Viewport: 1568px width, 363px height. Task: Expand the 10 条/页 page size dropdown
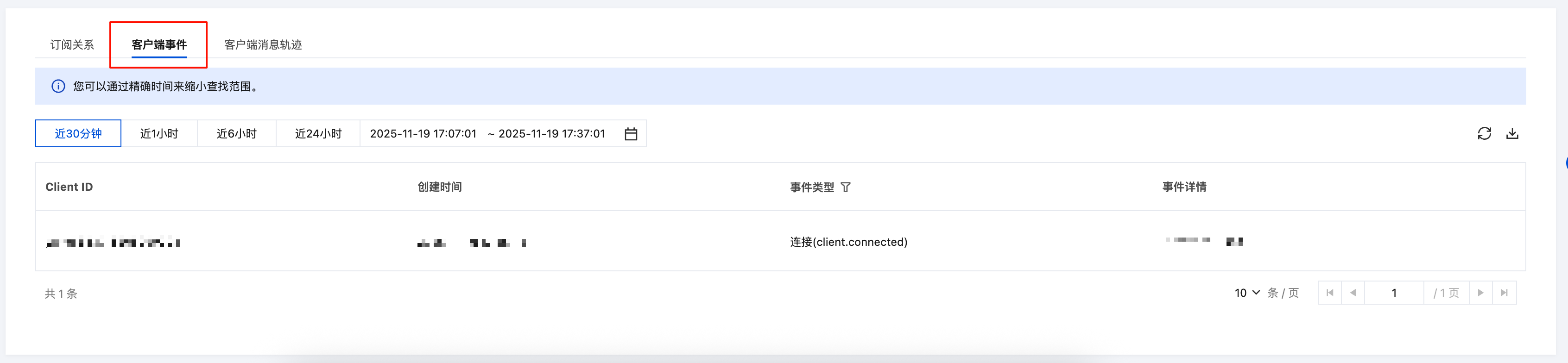tap(1246, 293)
